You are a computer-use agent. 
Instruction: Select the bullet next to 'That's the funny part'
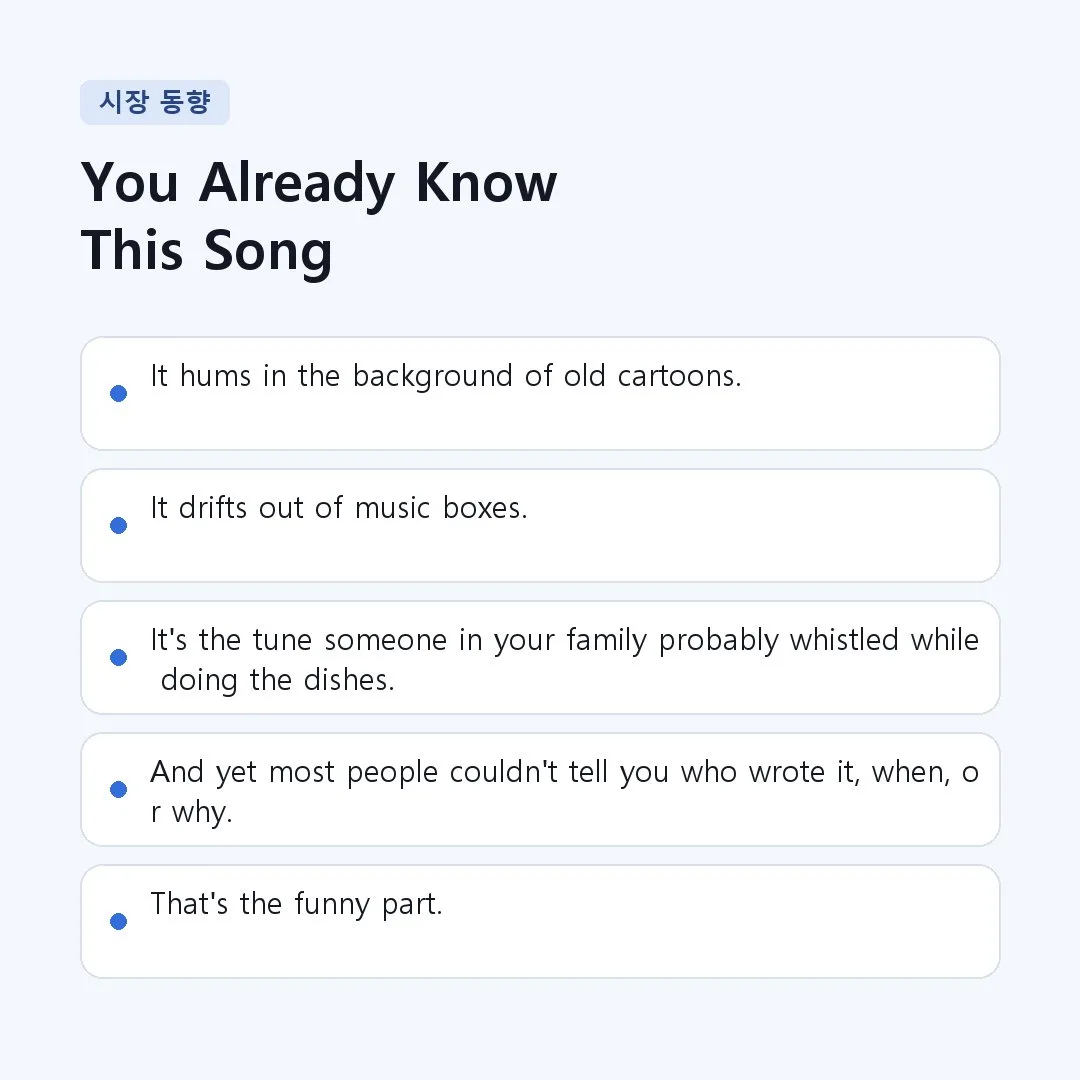(x=118, y=922)
